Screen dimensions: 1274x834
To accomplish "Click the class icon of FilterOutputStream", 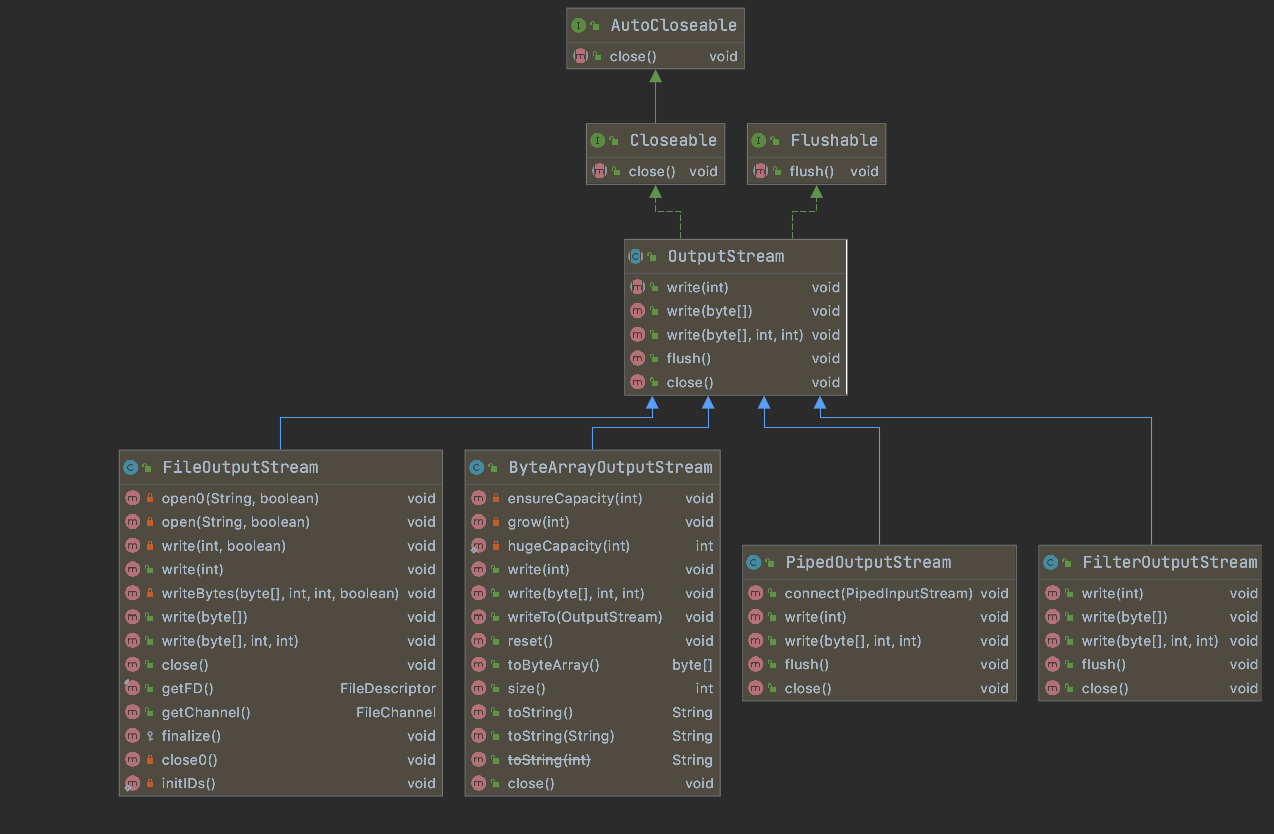I will click(1050, 562).
